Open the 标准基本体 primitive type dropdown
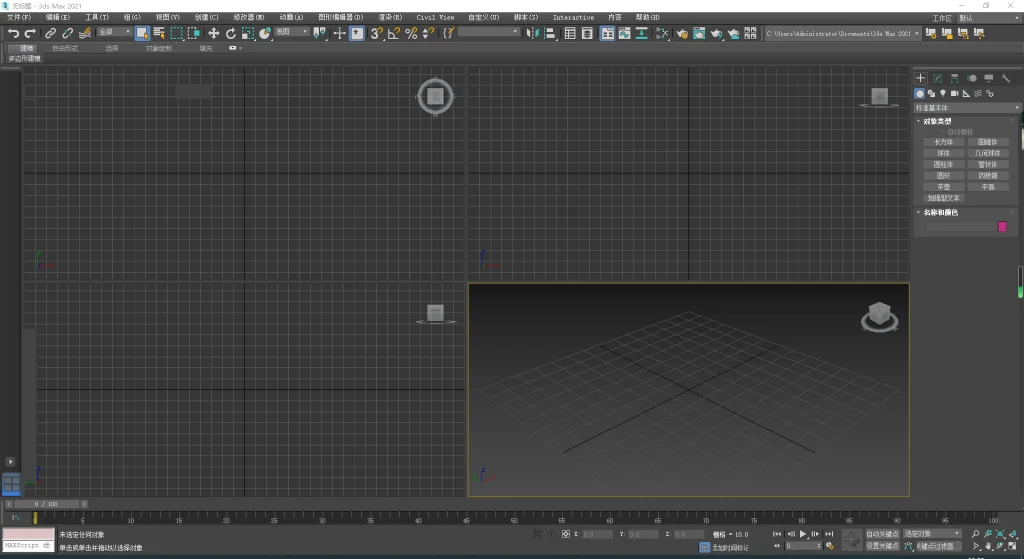 (x=967, y=108)
